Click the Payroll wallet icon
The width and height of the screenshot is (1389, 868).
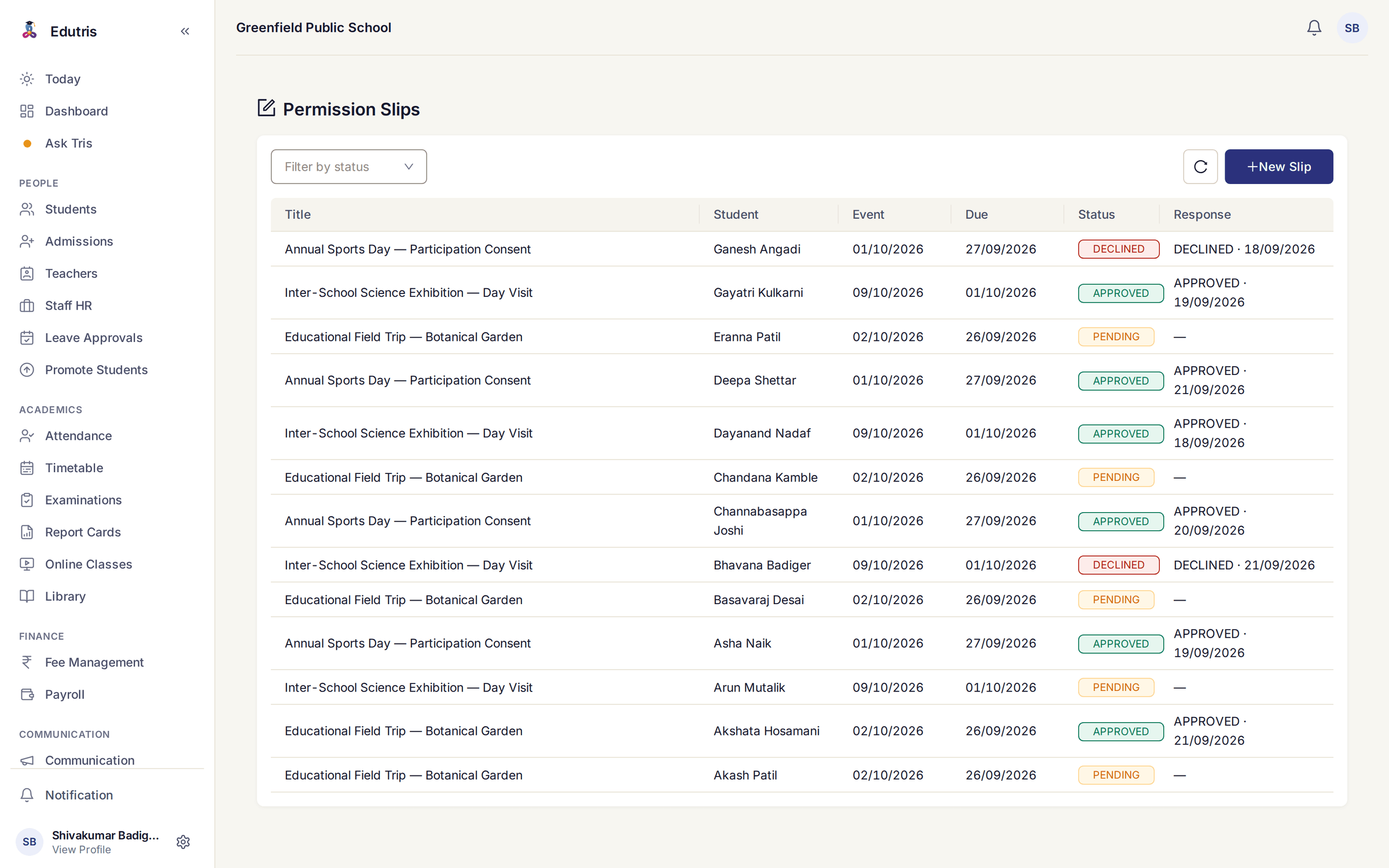pos(27,694)
